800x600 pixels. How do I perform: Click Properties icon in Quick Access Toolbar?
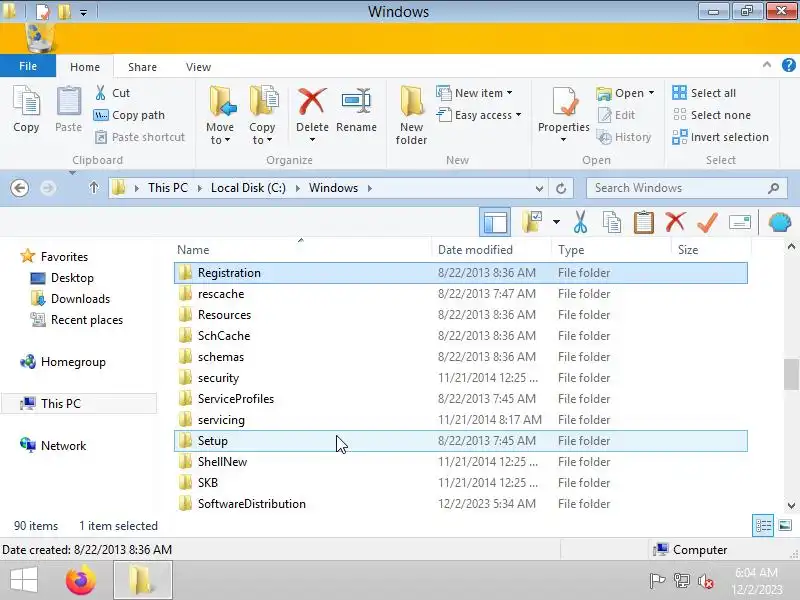click(x=43, y=12)
